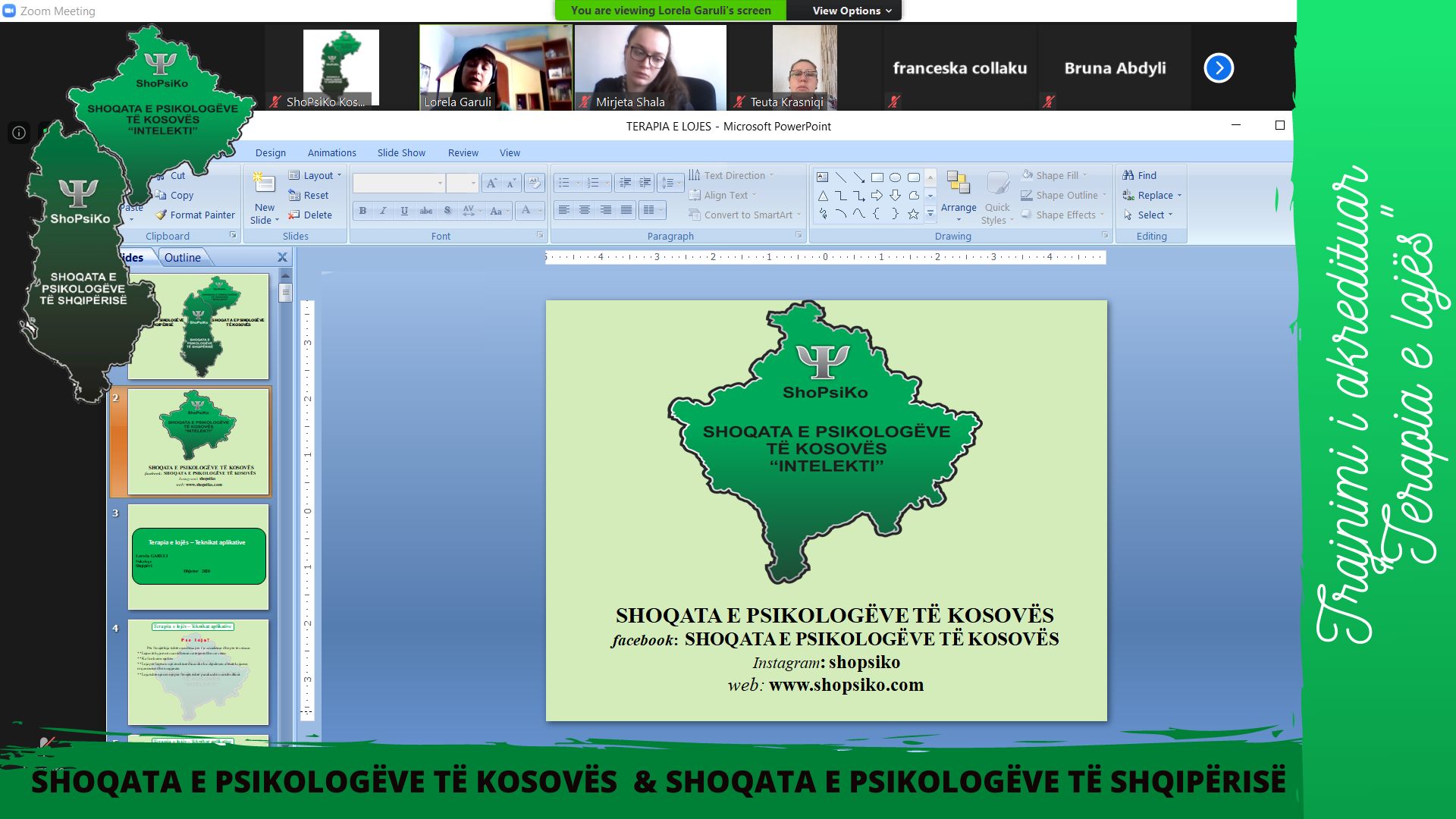Click the Format Painter tool
This screenshot has height=819, width=1456.
pos(195,215)
